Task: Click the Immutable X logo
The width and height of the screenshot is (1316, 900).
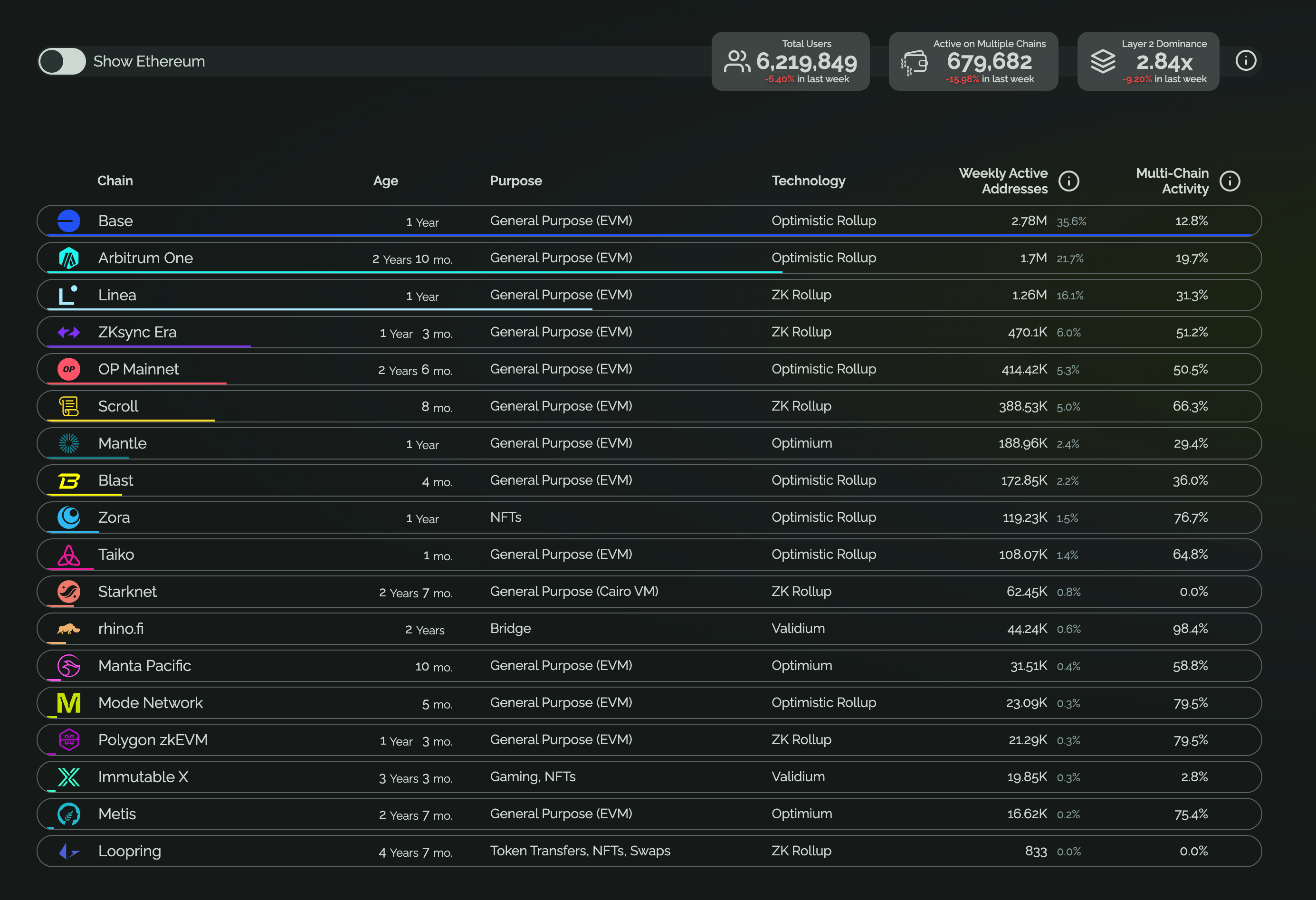Action: click(69, 777)
